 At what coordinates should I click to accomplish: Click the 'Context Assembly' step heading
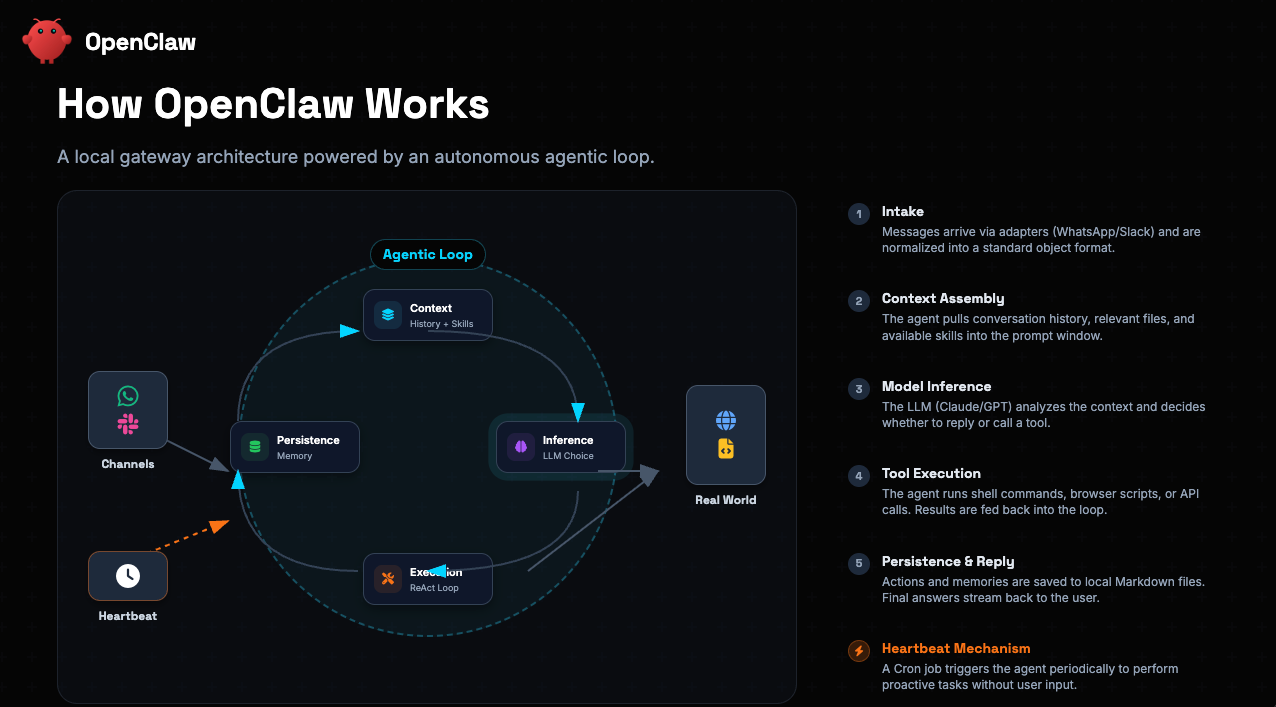point(943,299)
